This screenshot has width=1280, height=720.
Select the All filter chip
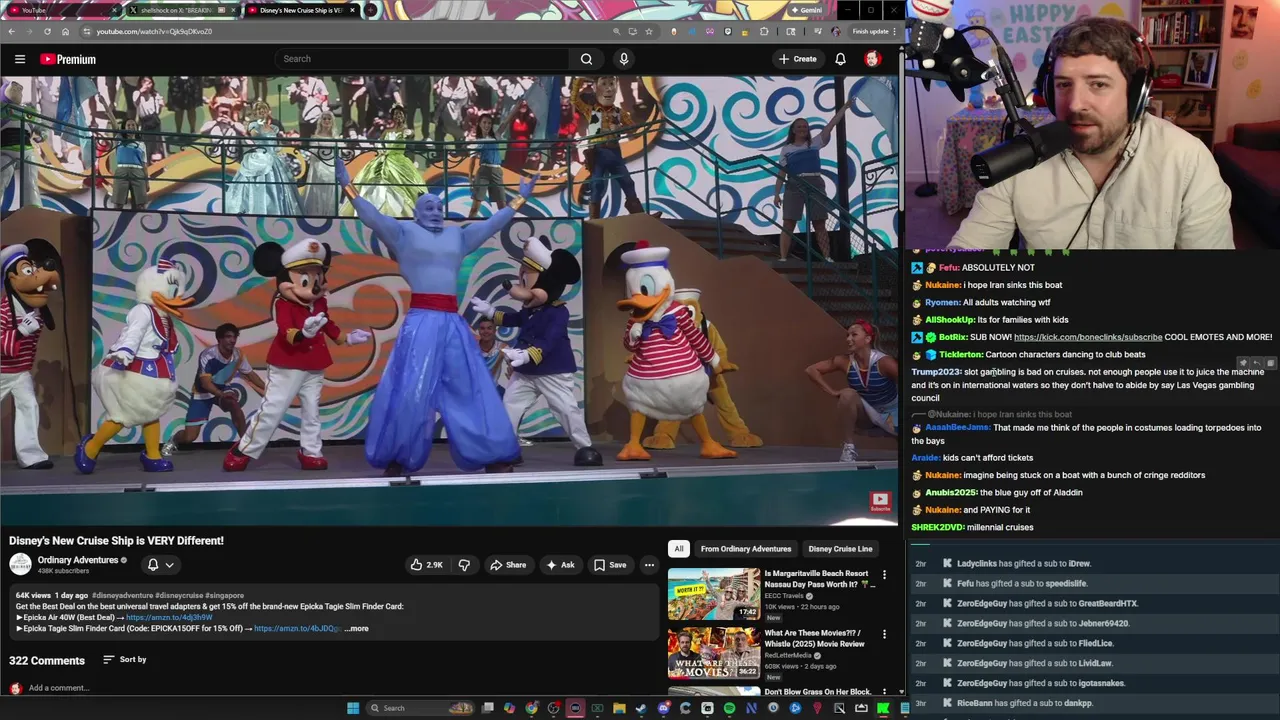(x=678, y=549)
